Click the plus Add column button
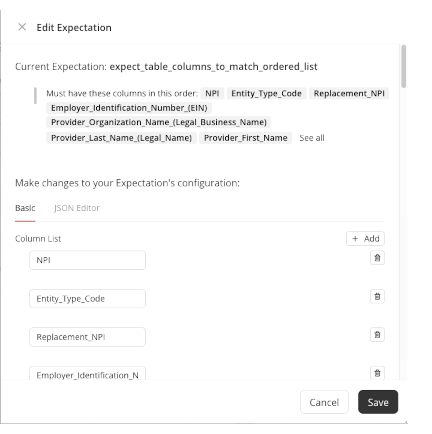 tap(365, 239)
